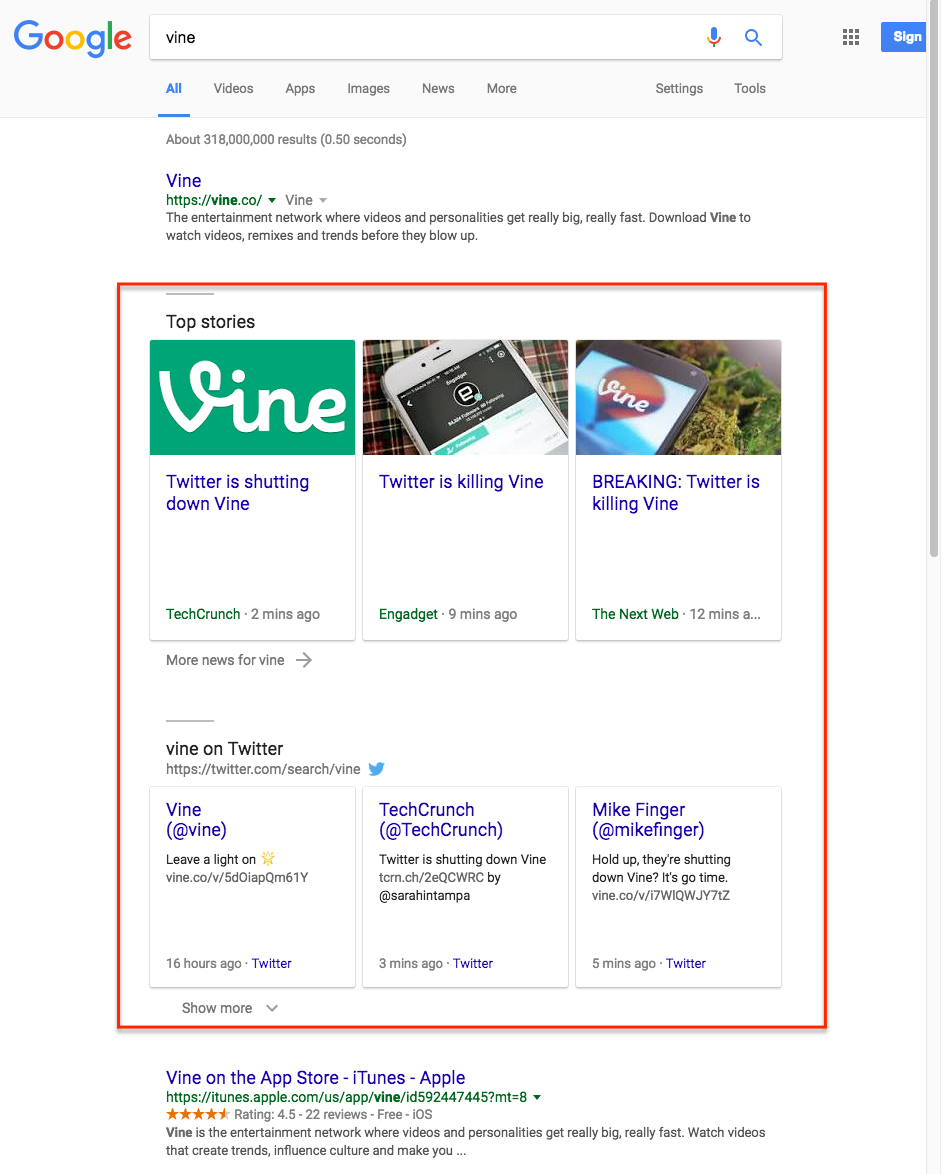Click the About 318,000,000 results text
Viewport: 941px width, 1174px height.
click(x=286, y=139)
